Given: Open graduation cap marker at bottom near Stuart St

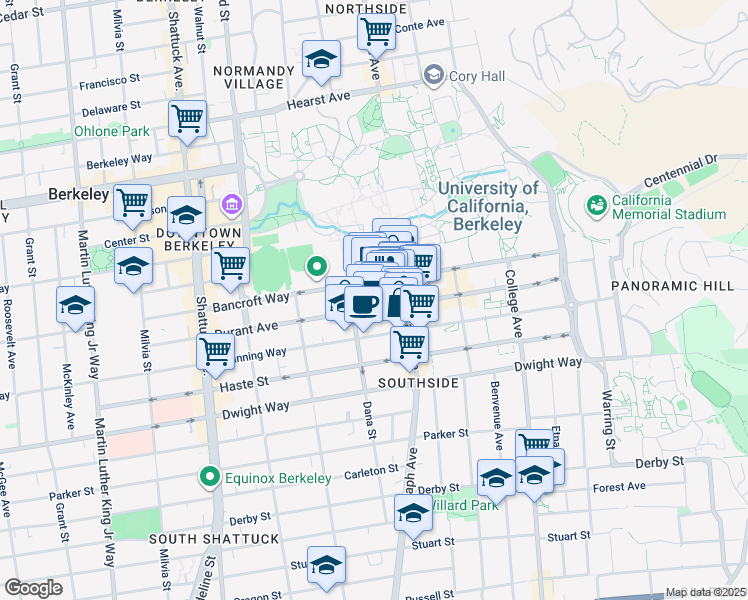Looking at the screenshot, I should pyautogui.click(x=326, y=565).
